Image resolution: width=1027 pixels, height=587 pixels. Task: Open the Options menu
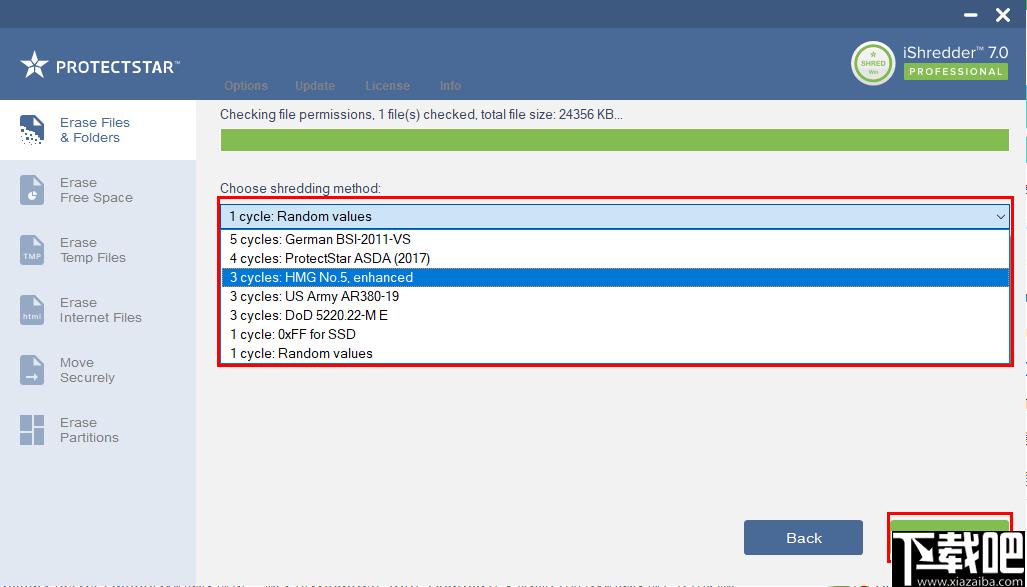(x=246, y=86)
